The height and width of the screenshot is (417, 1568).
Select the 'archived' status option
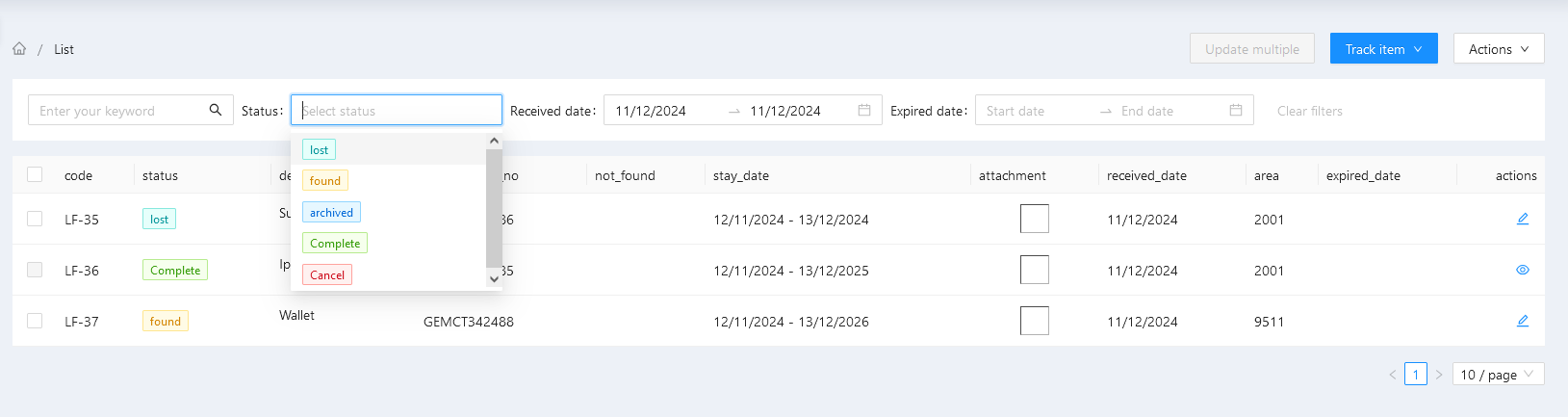tap(331, 213)
